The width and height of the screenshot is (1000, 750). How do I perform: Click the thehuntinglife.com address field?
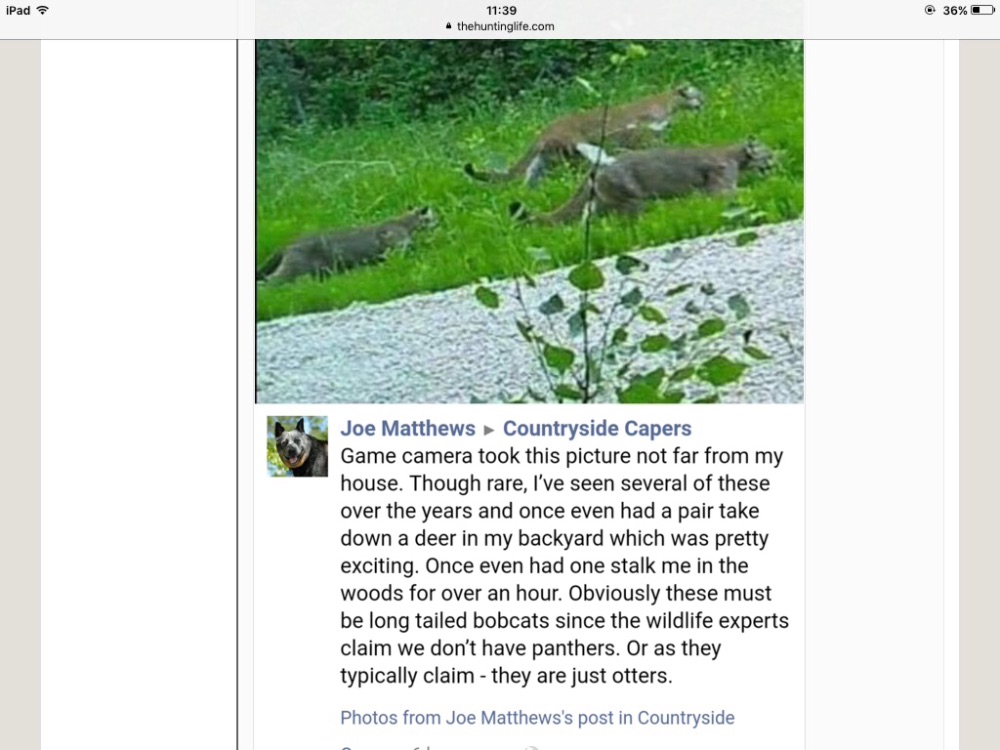pyautogui.click(x=500, y=26)
